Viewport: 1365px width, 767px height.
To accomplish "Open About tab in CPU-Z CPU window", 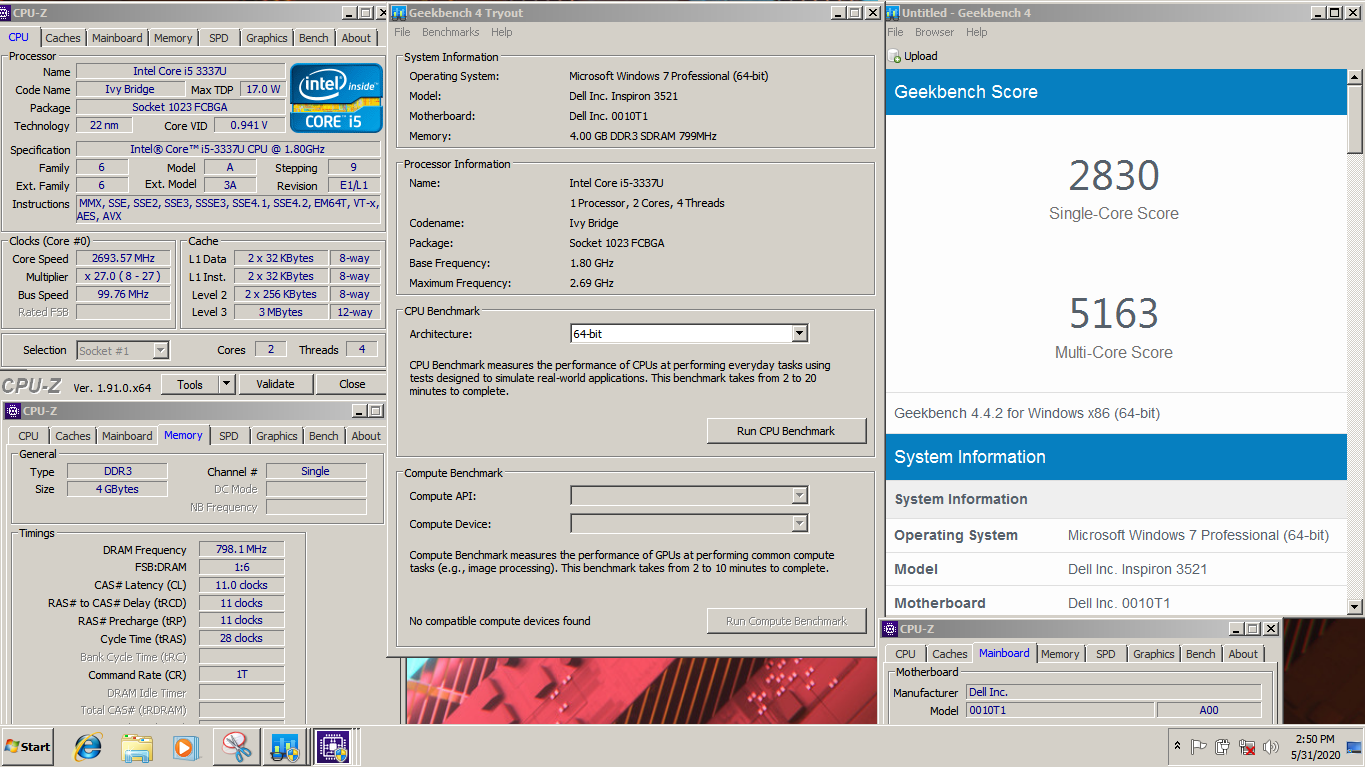I will (356, 38).
